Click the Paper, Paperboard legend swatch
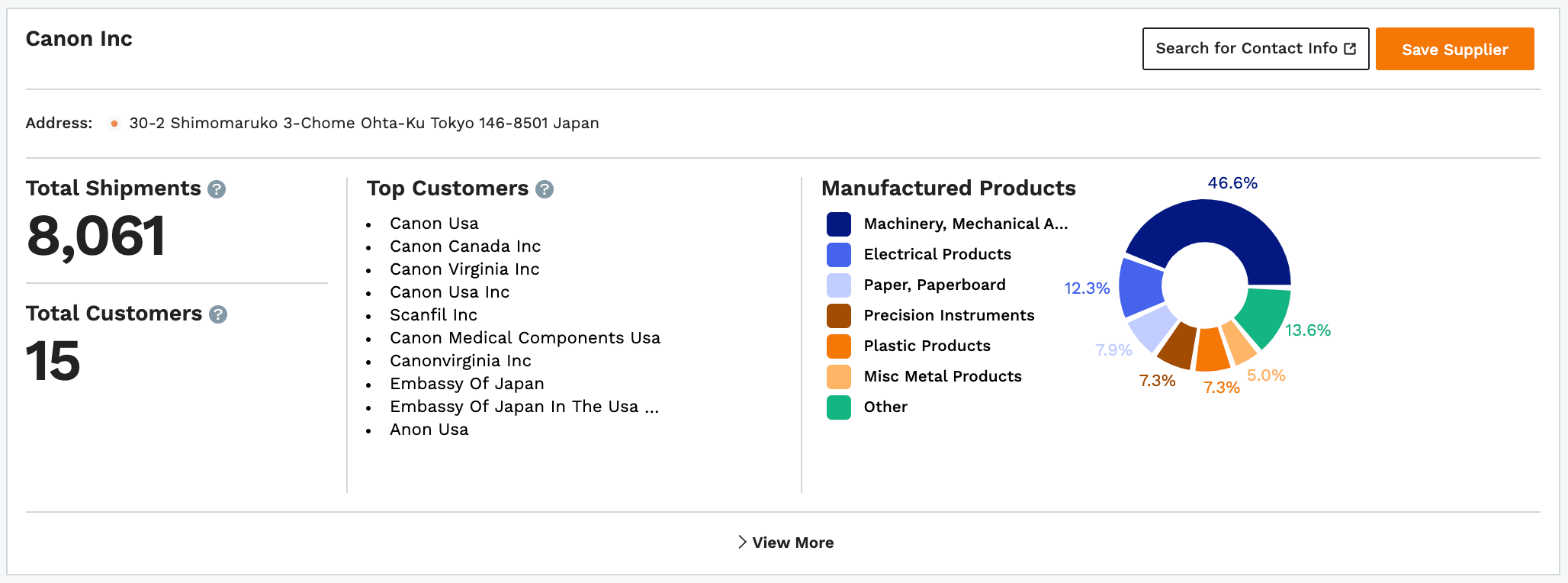Image resolution: width=1568 pixels, height=583 pixels. 839,285
